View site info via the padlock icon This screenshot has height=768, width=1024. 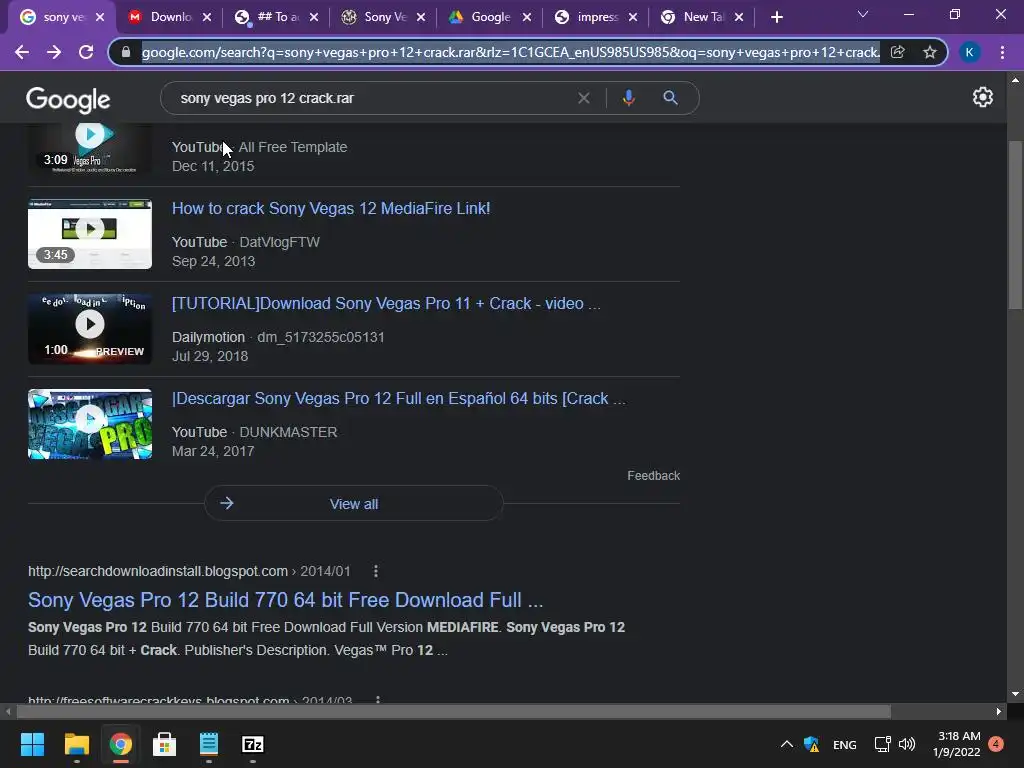point(126,52)
